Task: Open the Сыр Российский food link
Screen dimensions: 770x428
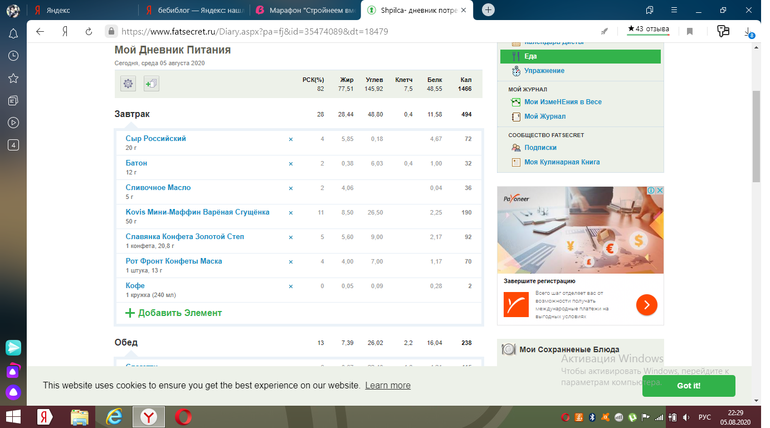Action: pyautogui.click(x=156, y=138)
